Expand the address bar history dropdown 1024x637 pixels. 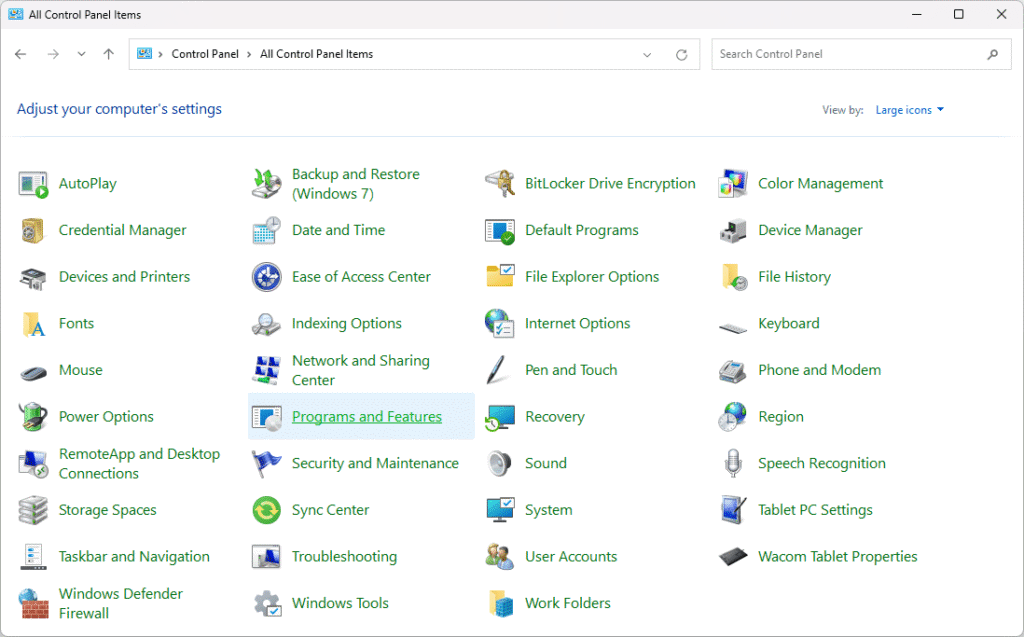coord(647,55)
